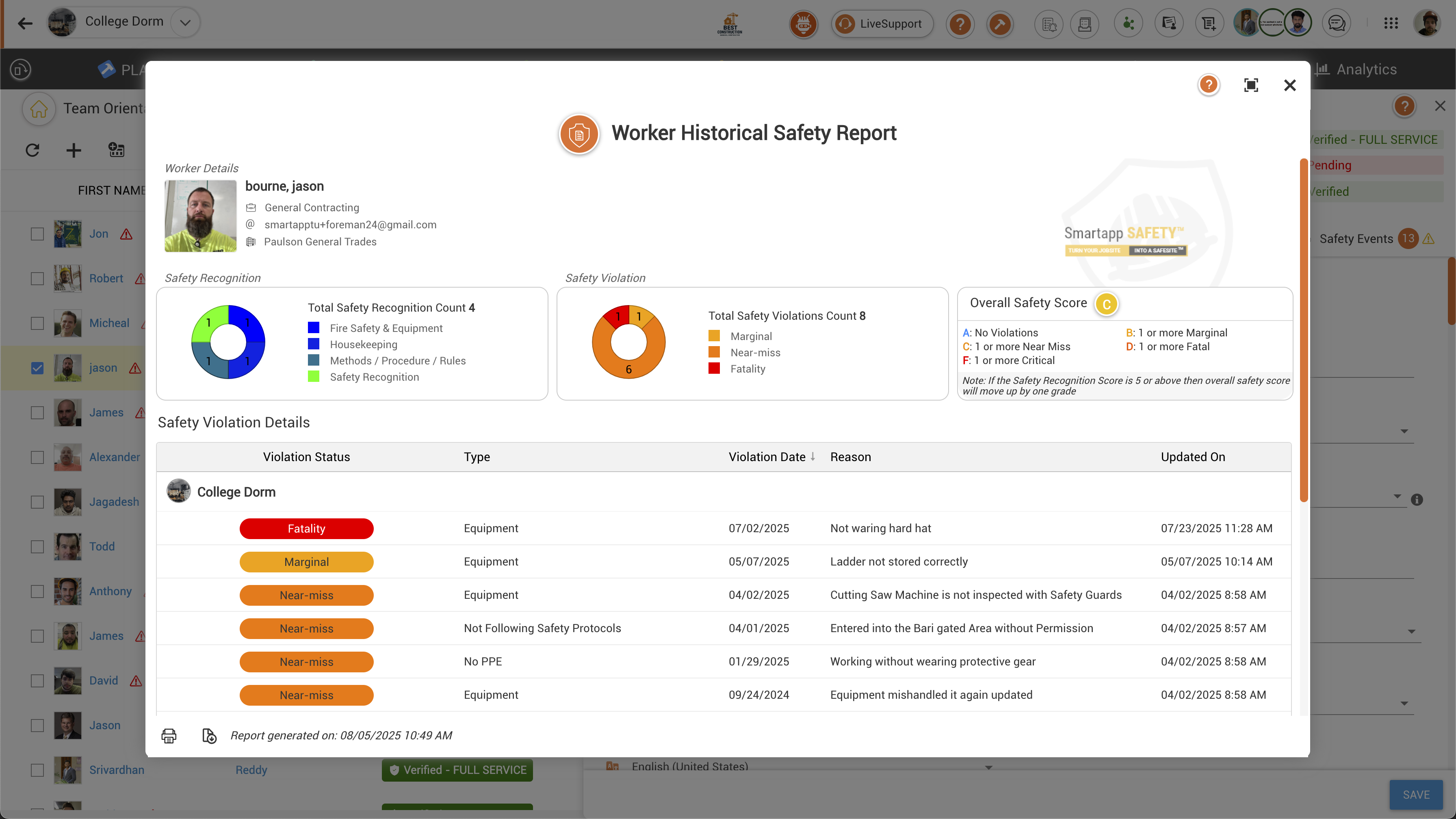Open the apps grid menu
Screen dimensions: 1456x819
(x=1391, y=24)
